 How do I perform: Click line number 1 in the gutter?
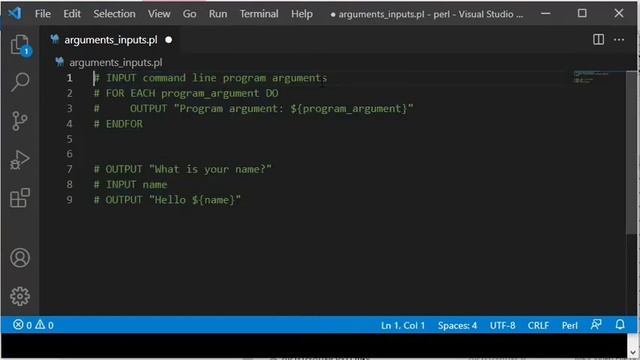tap(69, 78)
